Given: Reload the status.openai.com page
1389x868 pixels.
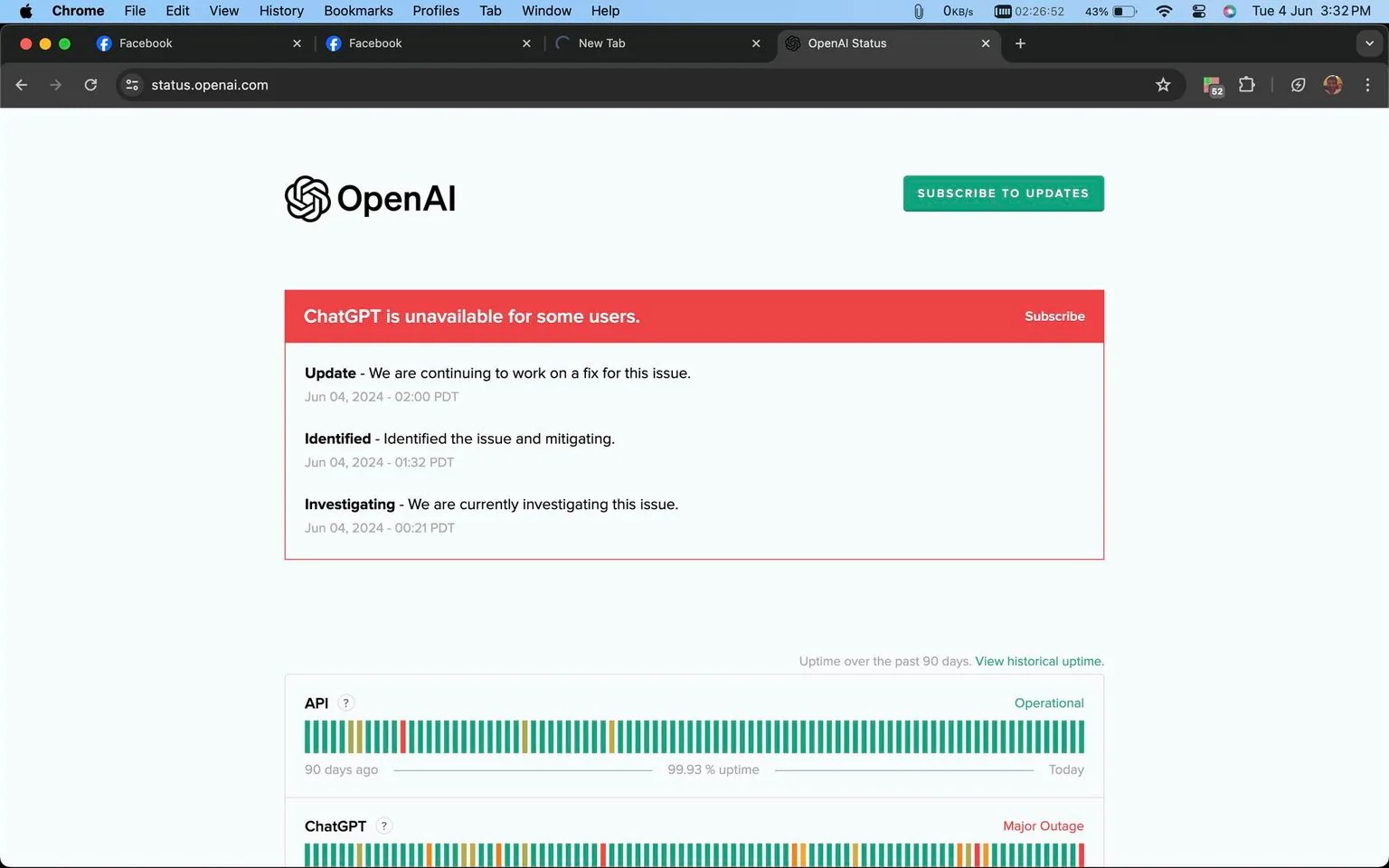Looking at the screenshot, I should tap(90, 85).
